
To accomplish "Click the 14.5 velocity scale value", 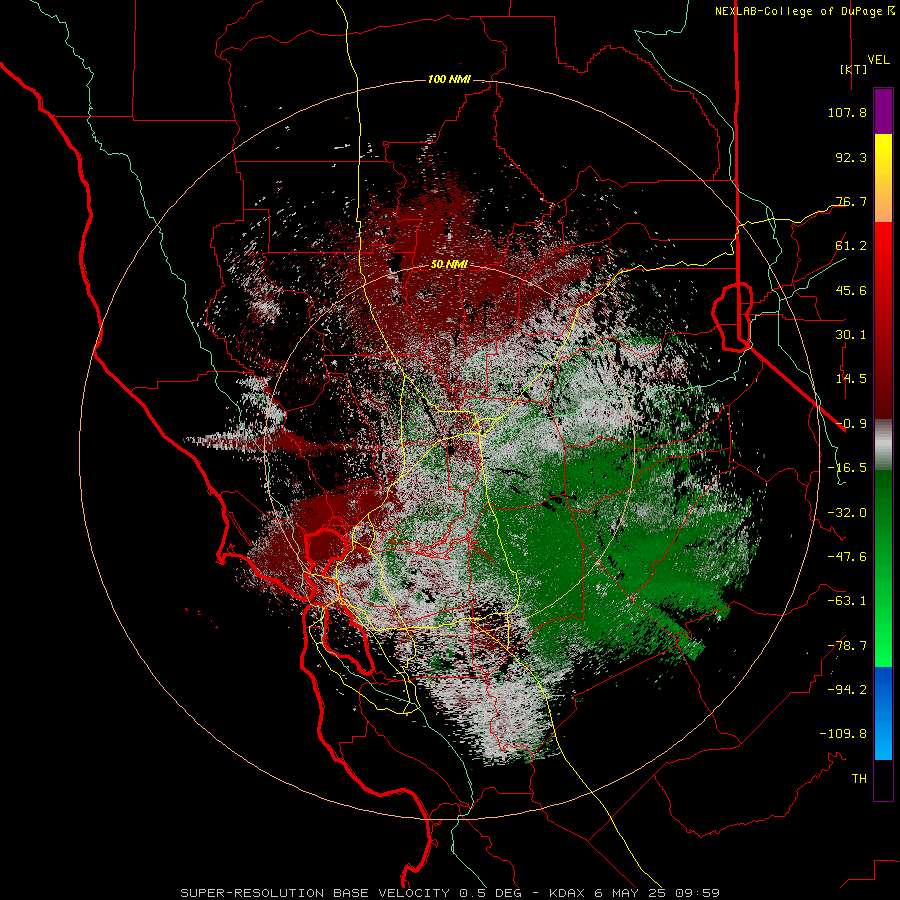I will [851, 379].
